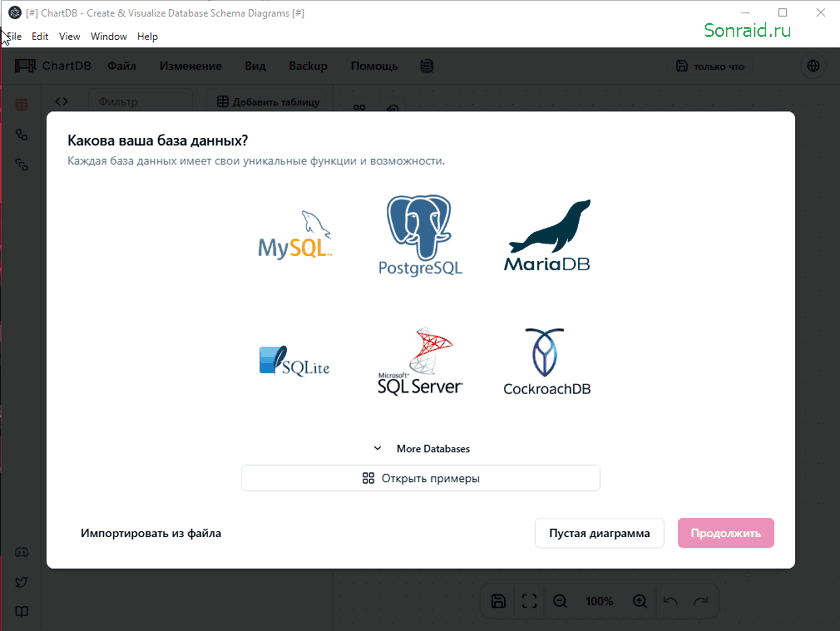Viewport: 840px width, 631px height.
Task: Open the Discord sidebar icon
Action: click(21, 552)
